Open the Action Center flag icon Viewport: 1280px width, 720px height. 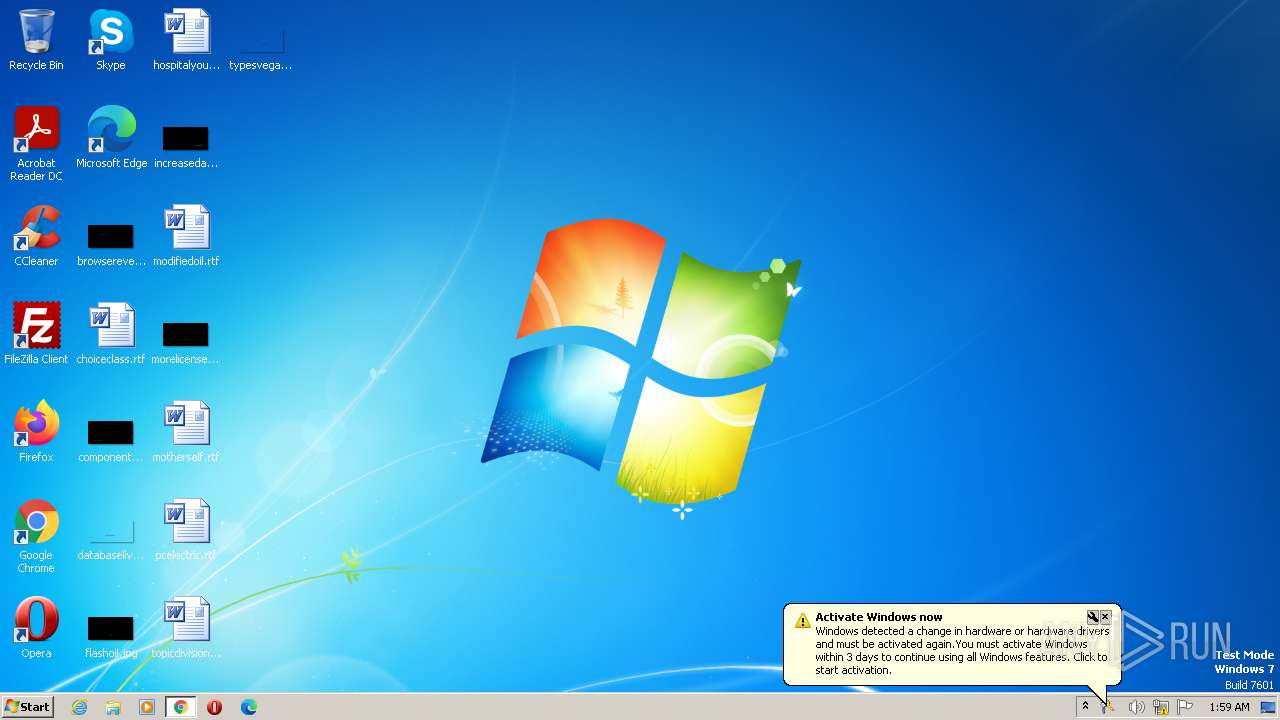coord(1185,707)
